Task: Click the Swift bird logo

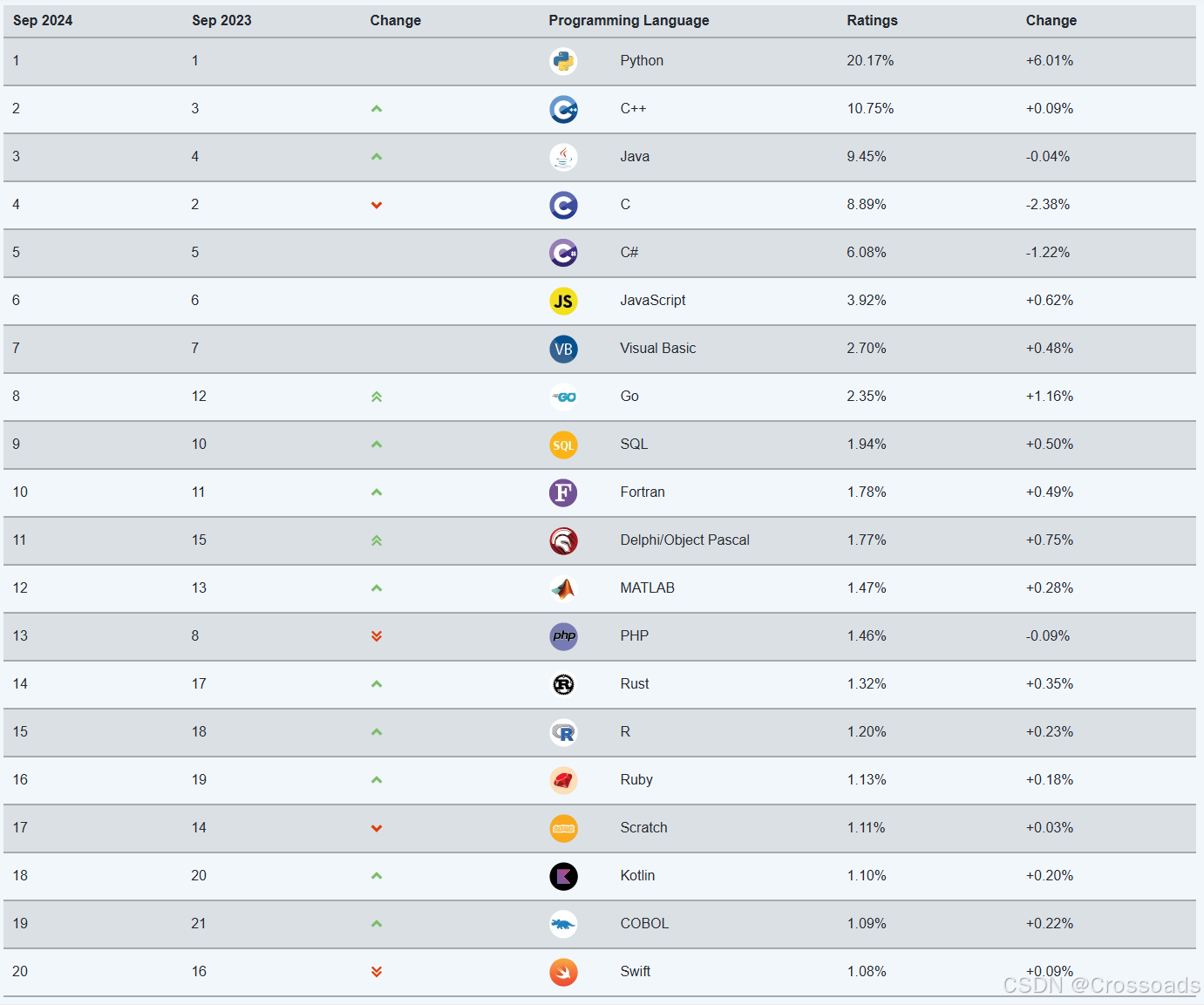Action: (x=563, y=972)
